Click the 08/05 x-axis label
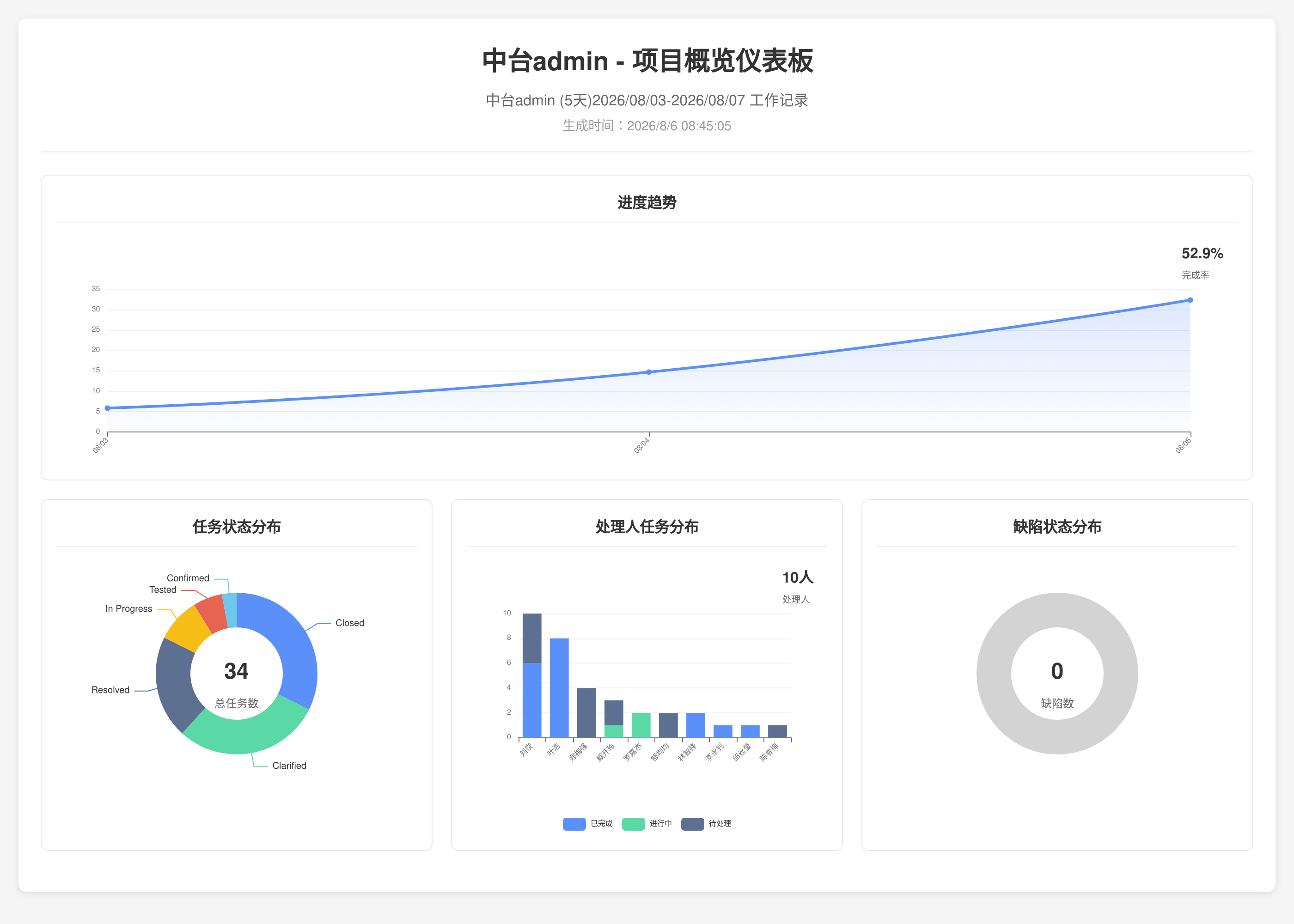 pyautogui.click(x=1183, y=445)
